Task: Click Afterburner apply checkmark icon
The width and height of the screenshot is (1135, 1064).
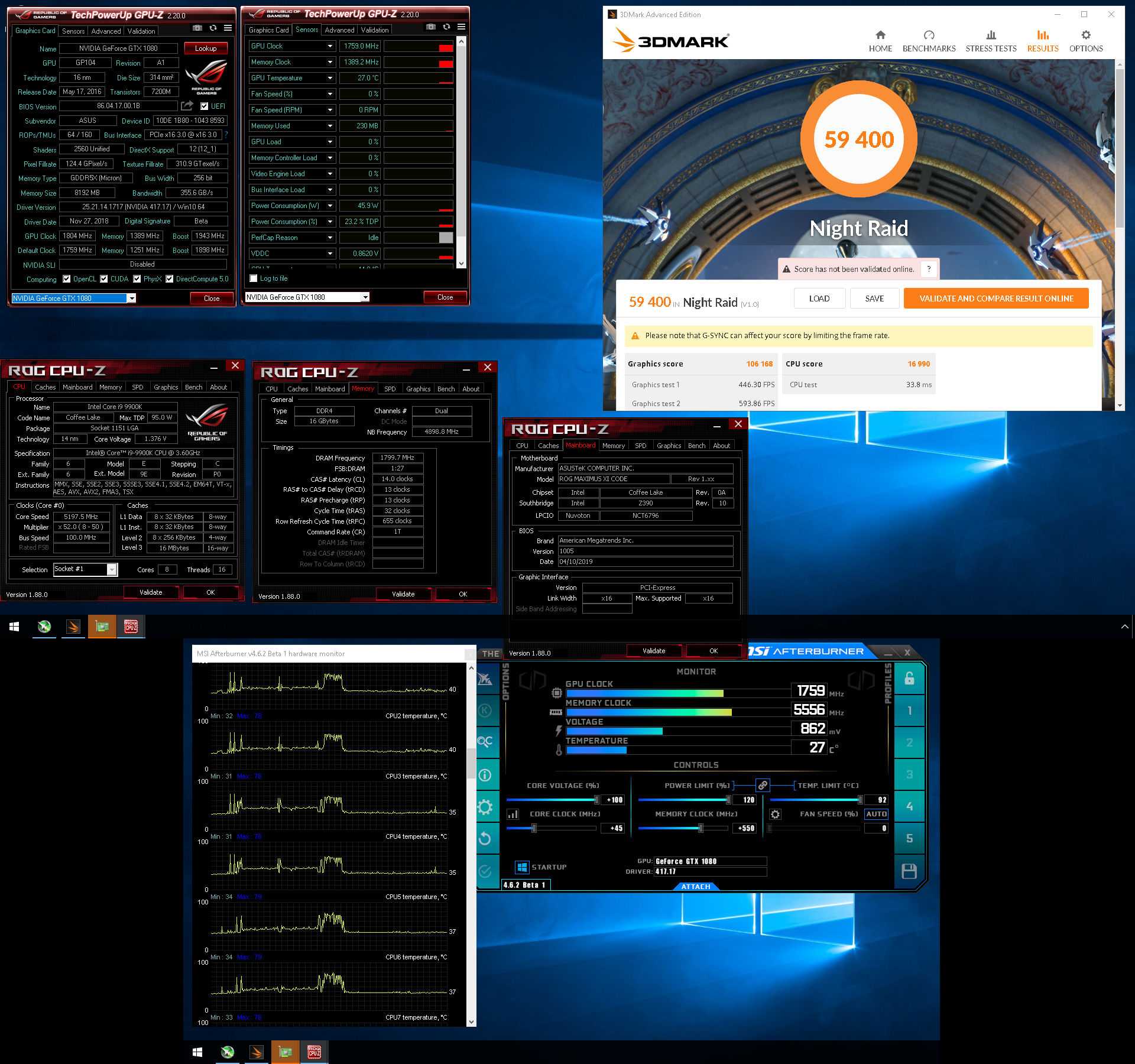Action: point(485,871)
